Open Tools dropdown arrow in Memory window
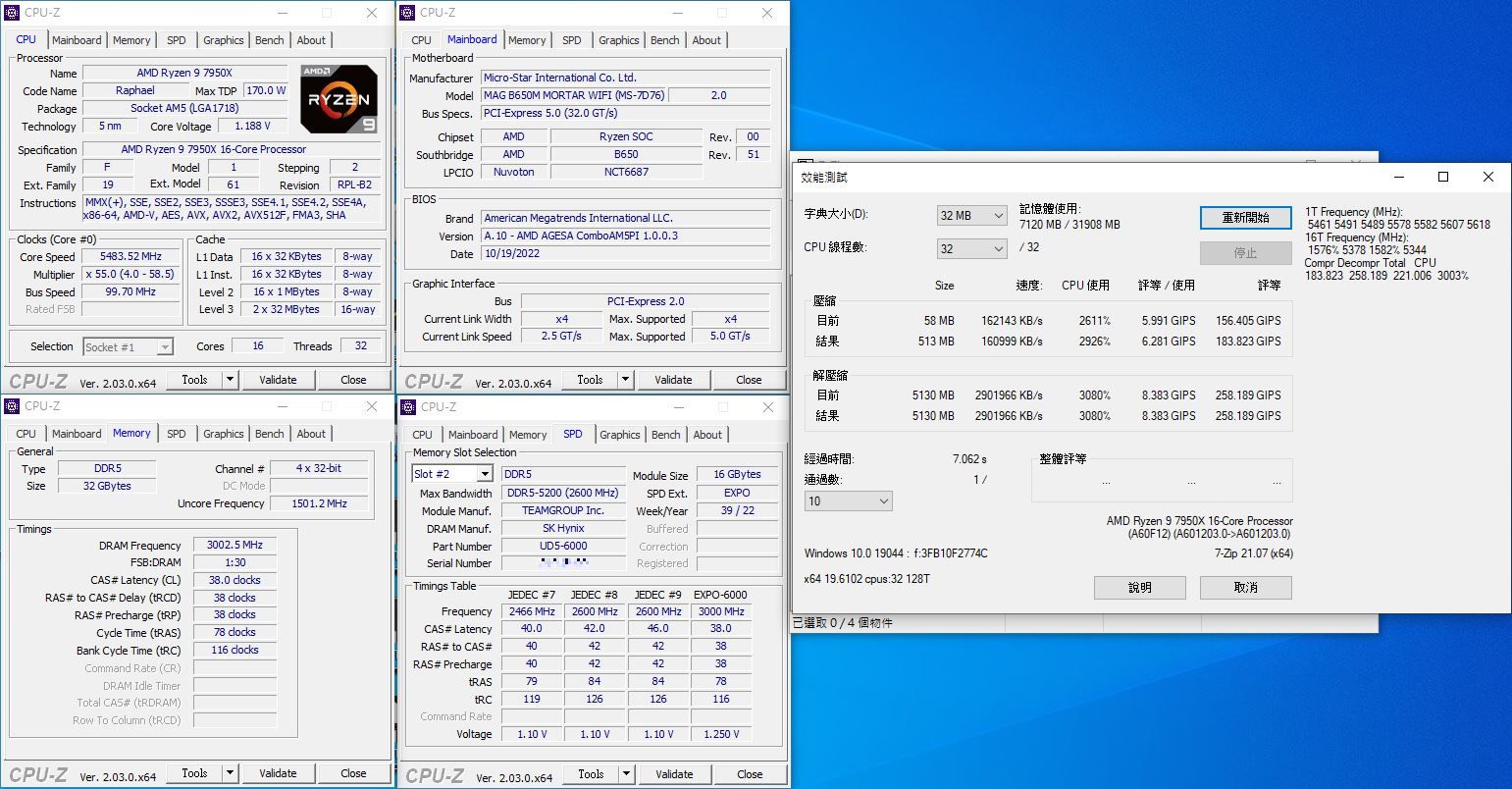 point(230,773)
